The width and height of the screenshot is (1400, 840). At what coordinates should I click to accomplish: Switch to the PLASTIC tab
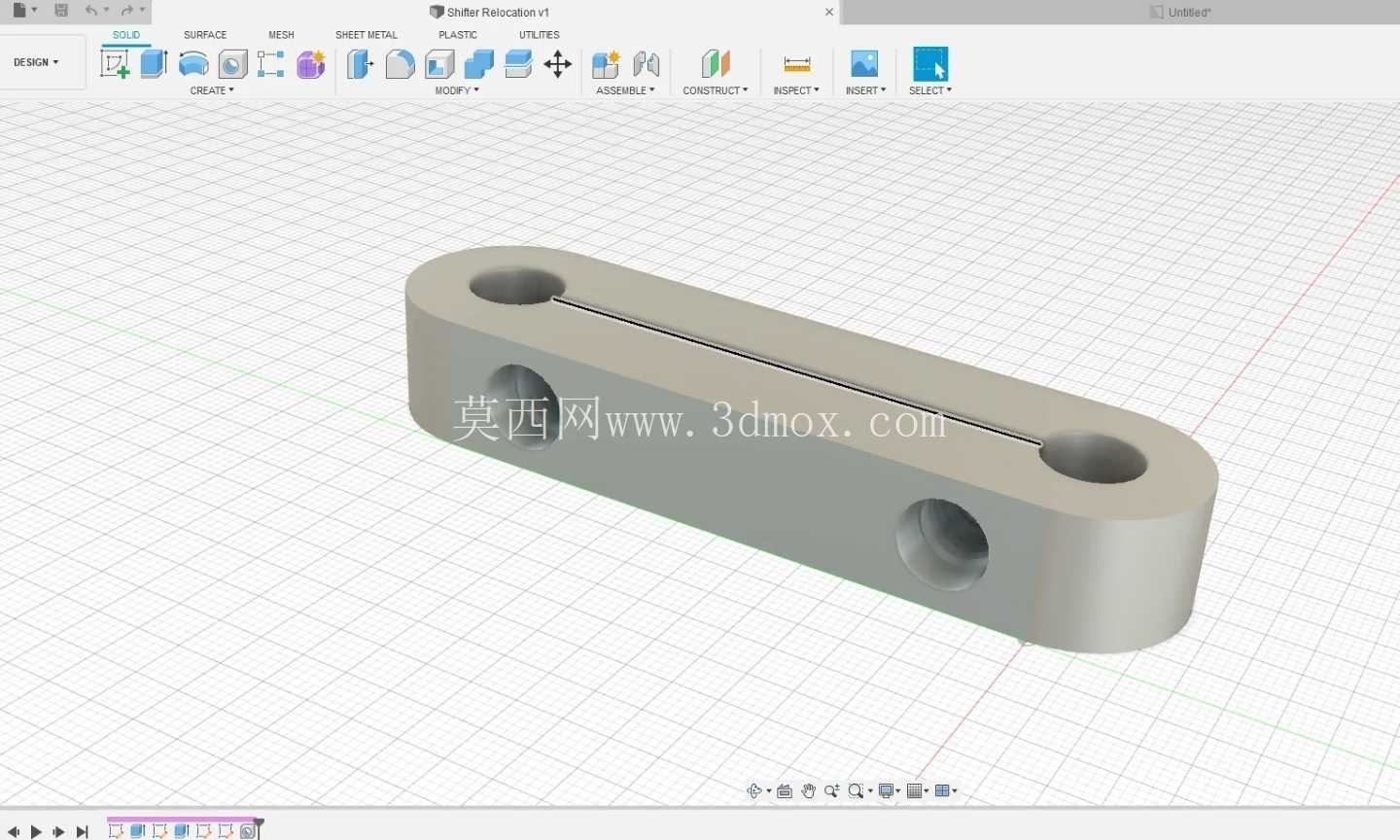pyautogui.click(x=458, y=35)
